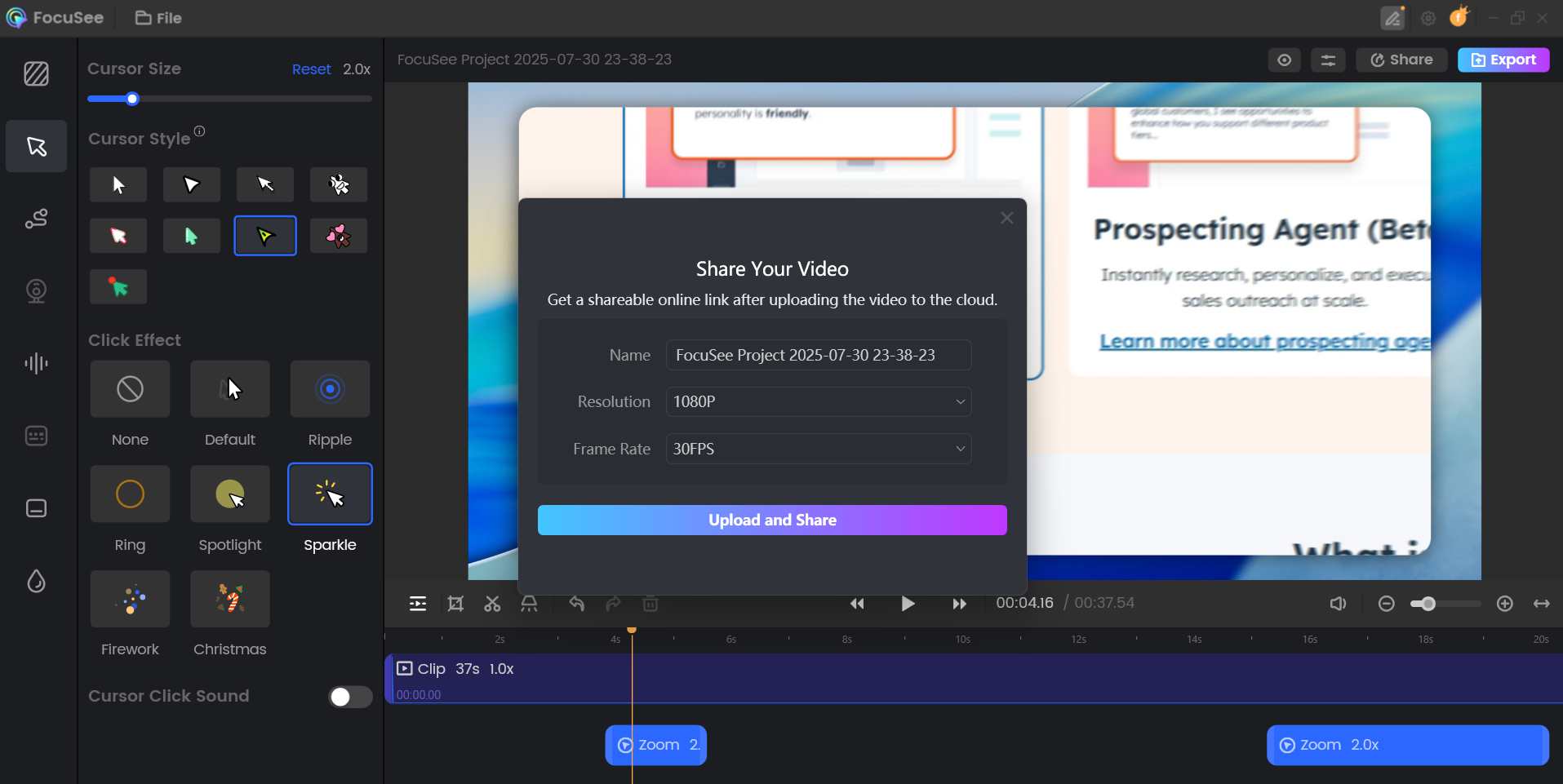This screenshot has height=784, width=1563.
Task: Choose the Ring click effect
Action: pyautogui.click(x=130, y=494)
